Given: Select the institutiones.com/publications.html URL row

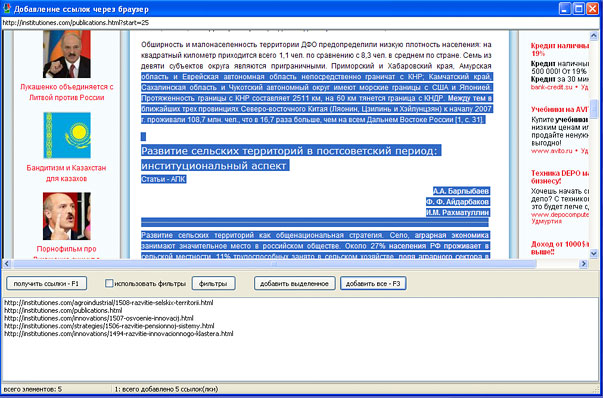Looking at the screenshot, I should [63, 310].
